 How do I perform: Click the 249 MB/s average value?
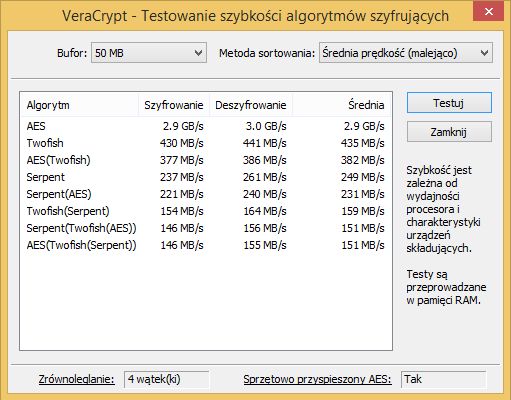[x=362, y=177]
